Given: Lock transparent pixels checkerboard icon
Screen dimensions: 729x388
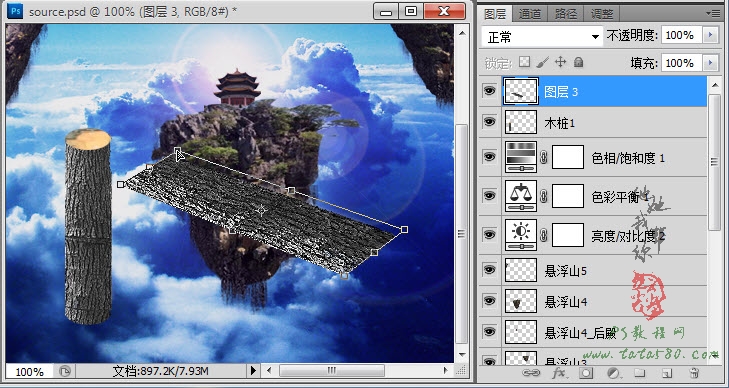Looking at the screenshot, I should (524, 62).
